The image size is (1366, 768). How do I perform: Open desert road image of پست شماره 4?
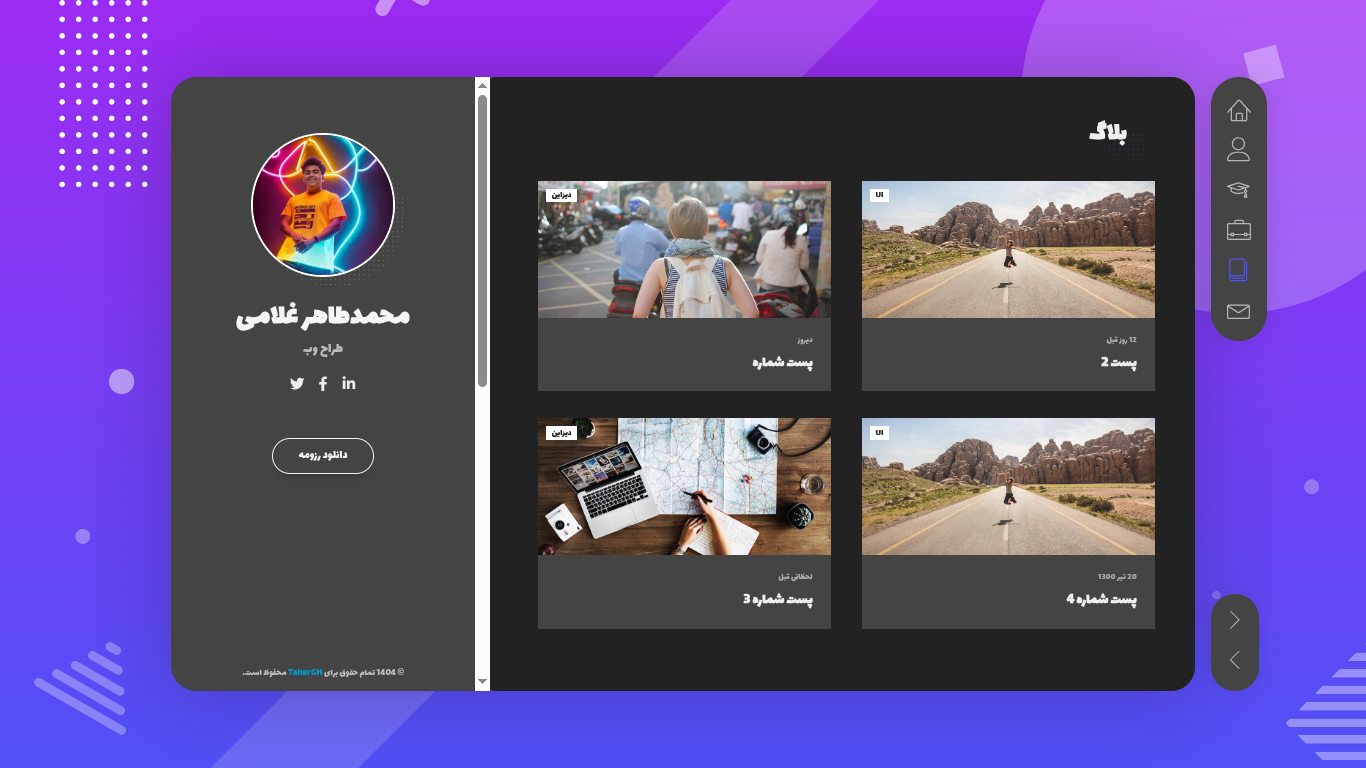(1008, 486)
